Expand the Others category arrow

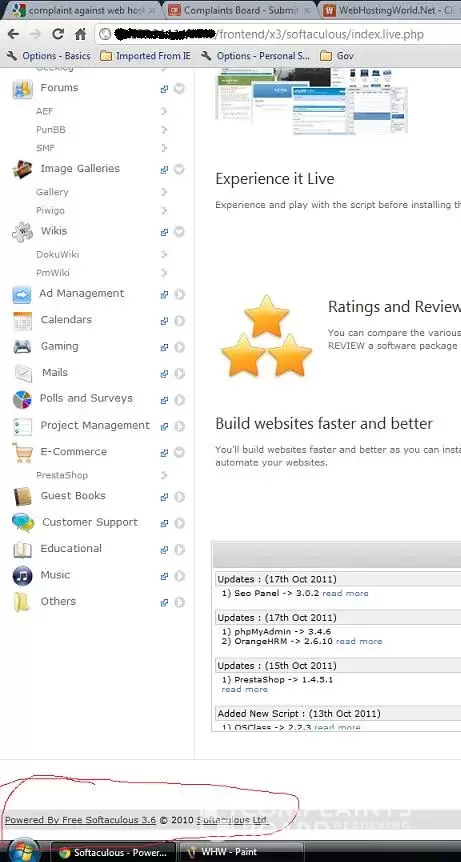coord(179,603)
